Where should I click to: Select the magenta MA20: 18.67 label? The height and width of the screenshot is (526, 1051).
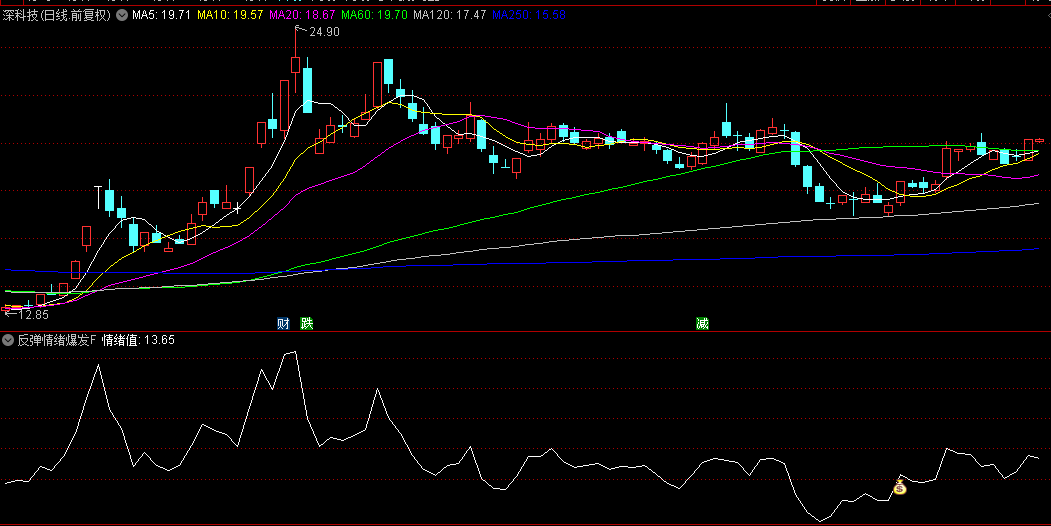click(302, 15)
